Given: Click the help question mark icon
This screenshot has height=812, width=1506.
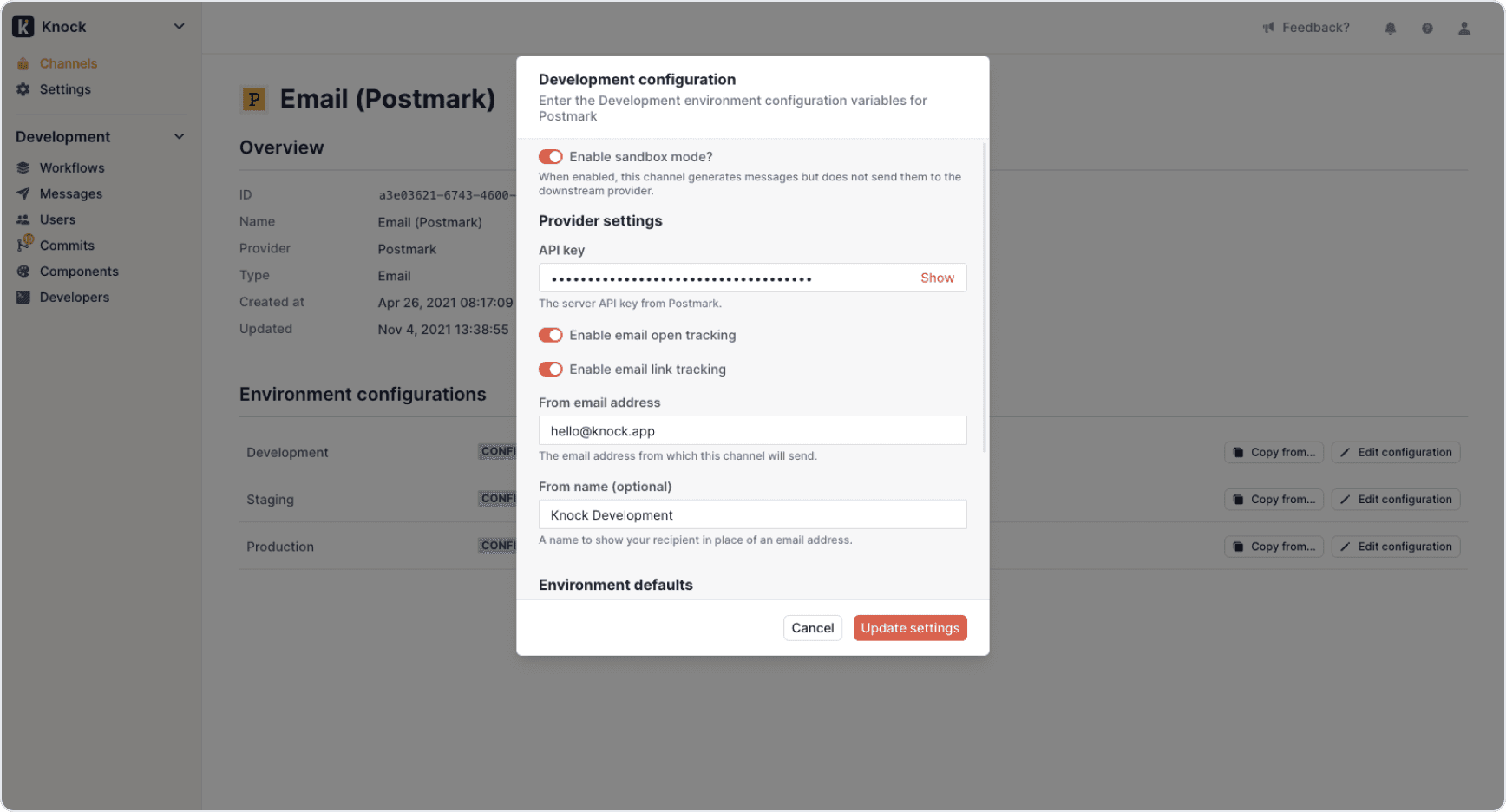Looking at the screenshot, I should [x=1427, y=28].
